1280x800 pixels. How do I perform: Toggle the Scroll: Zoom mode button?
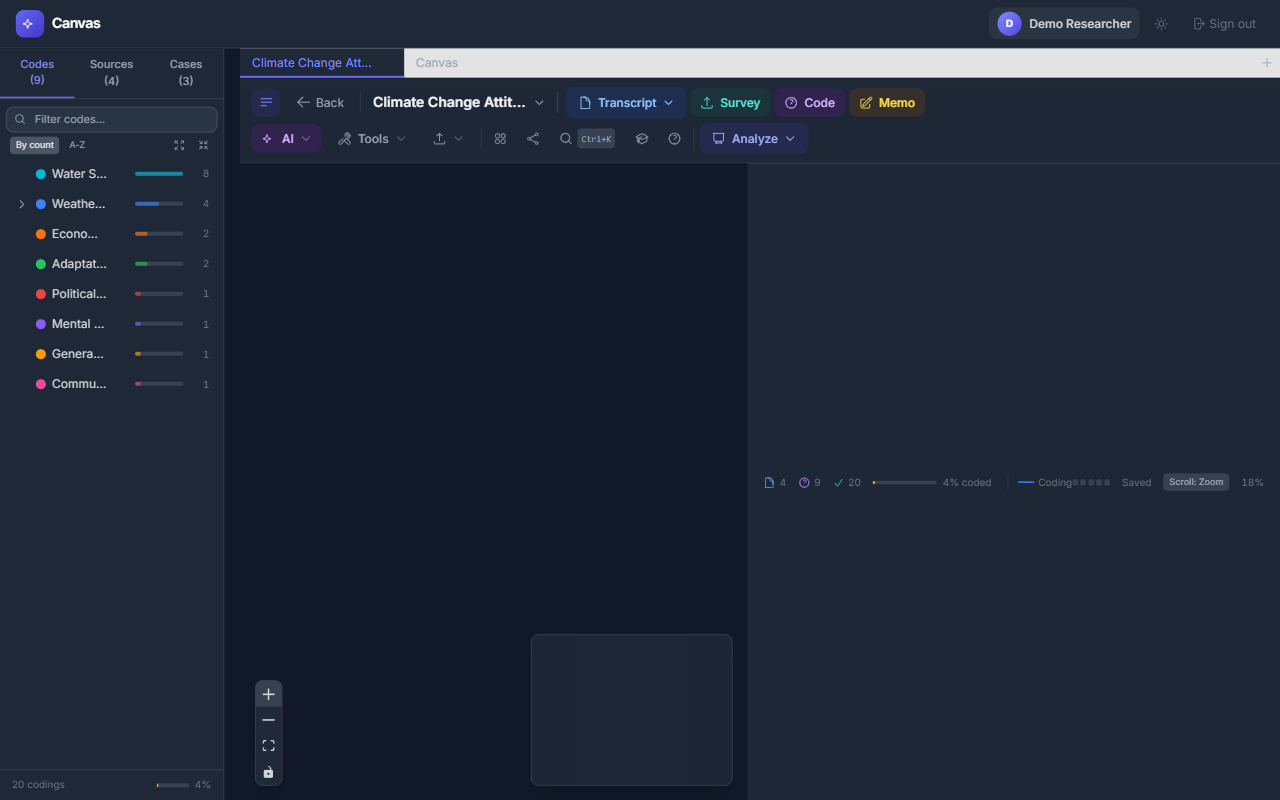(x=1196, y=482)
